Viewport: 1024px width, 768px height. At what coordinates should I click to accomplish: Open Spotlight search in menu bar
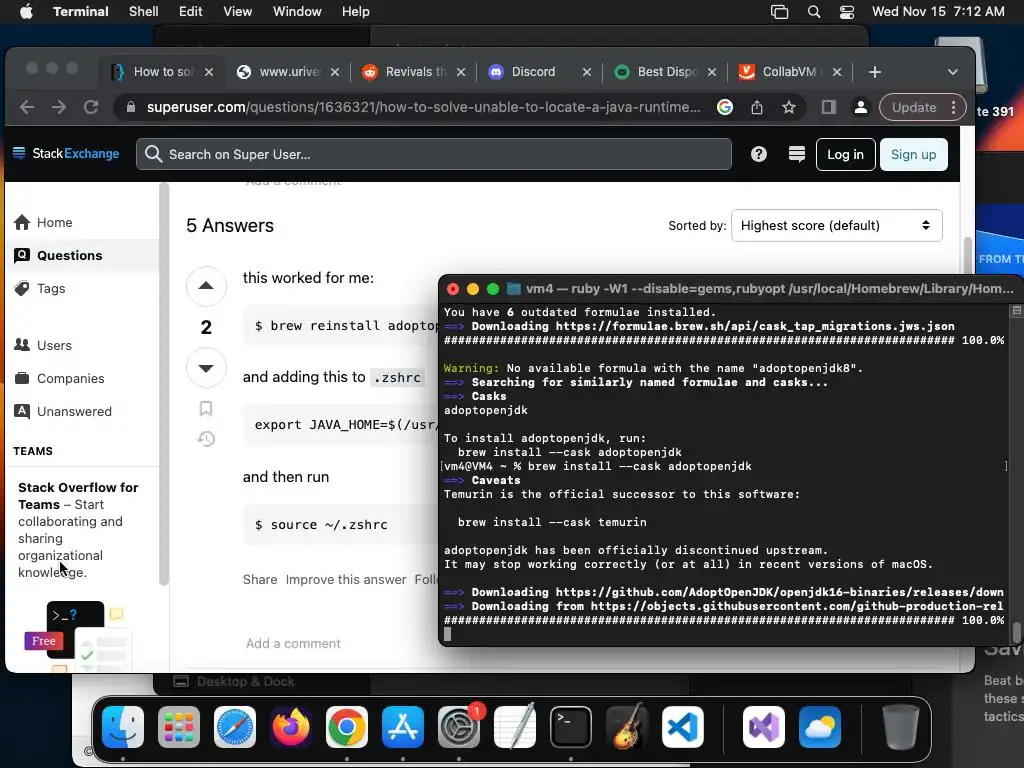tap(814, 12)
